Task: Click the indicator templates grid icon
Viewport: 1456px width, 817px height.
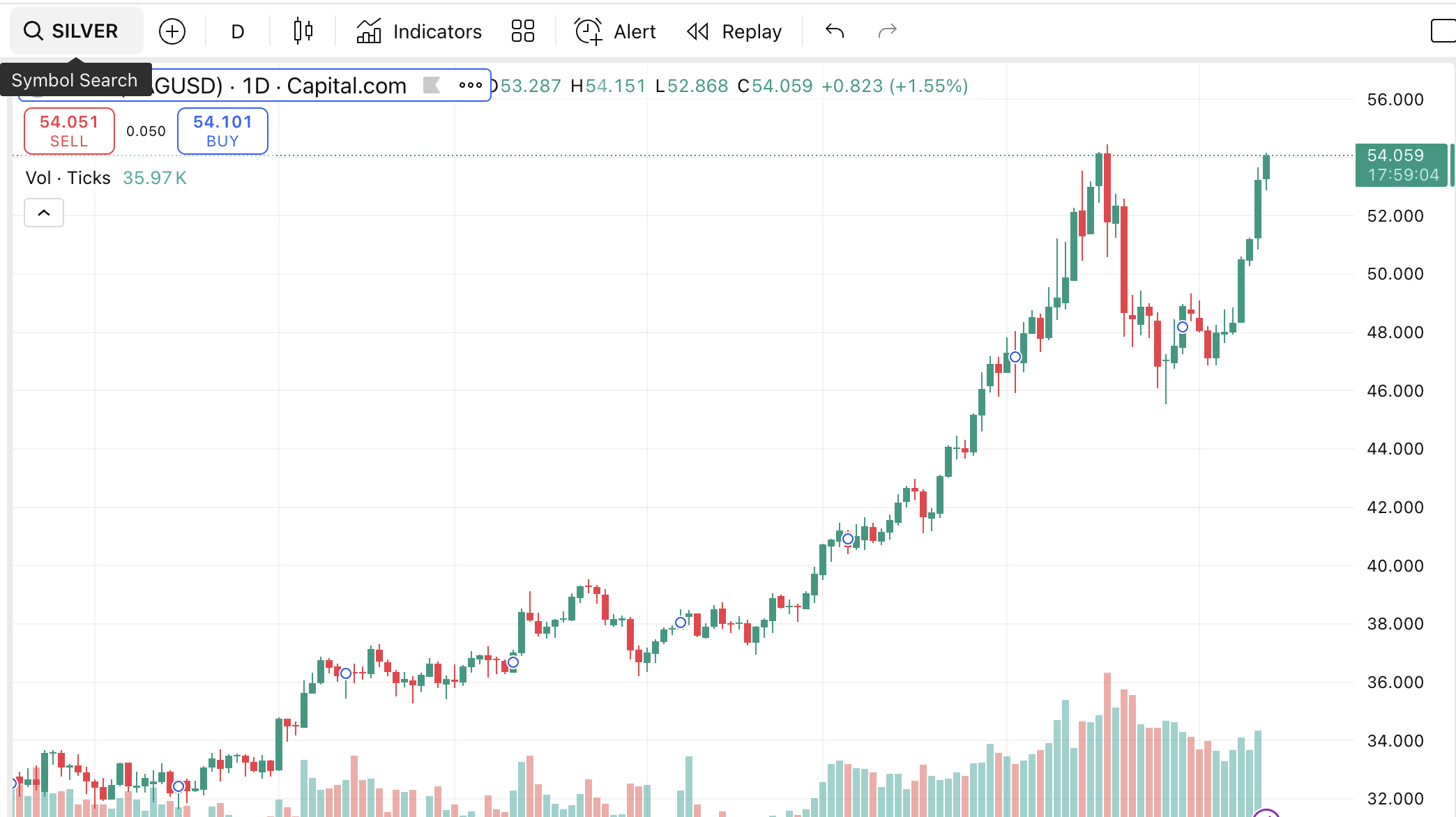Action: pos(522,31)
